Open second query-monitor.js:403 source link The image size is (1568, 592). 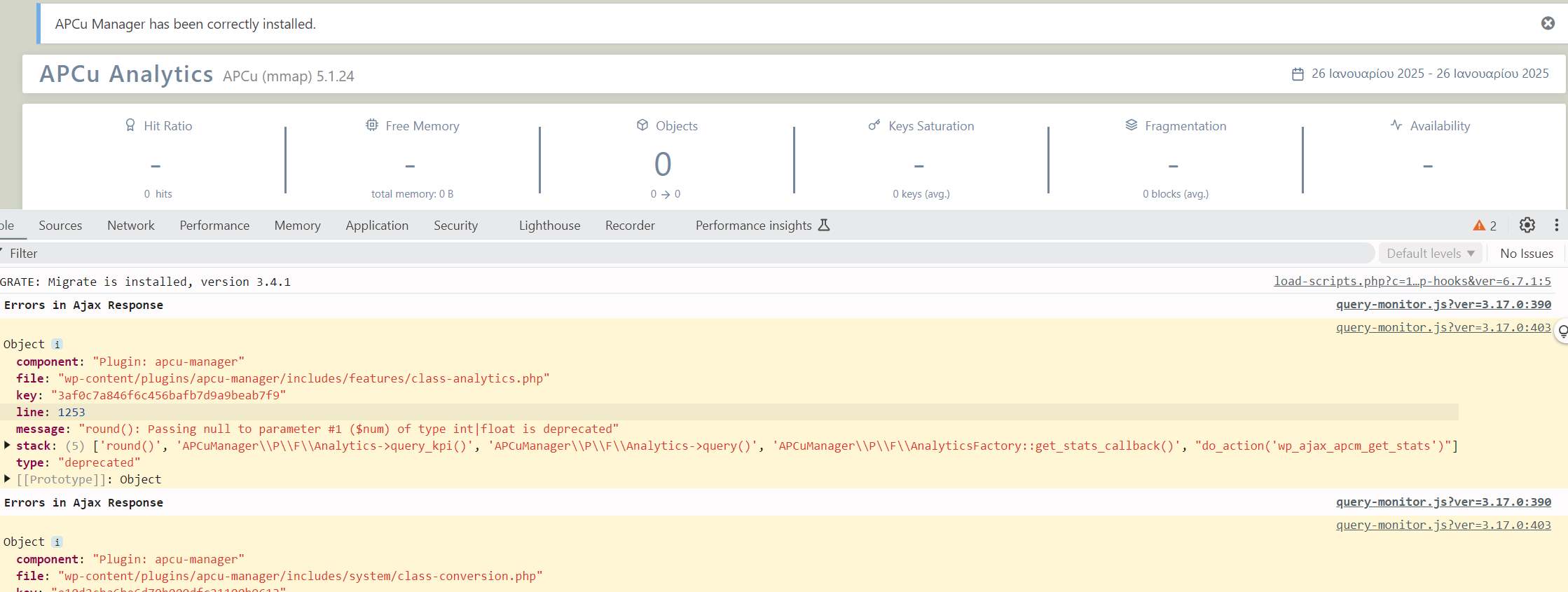pyautogui.click(x=1443, y=525)
